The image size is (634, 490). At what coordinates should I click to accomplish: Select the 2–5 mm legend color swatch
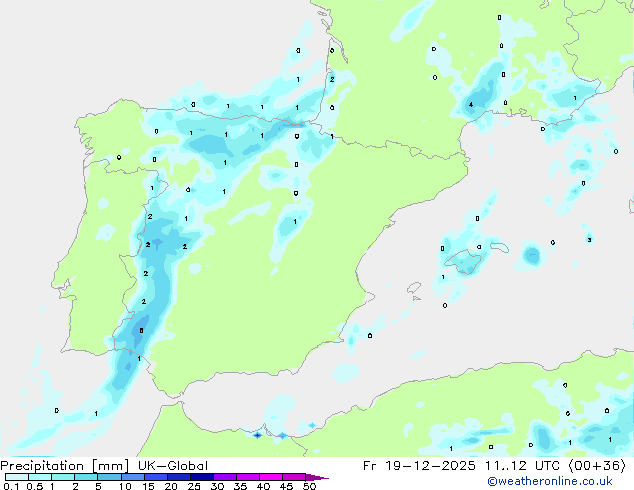(x=86, y=477)
